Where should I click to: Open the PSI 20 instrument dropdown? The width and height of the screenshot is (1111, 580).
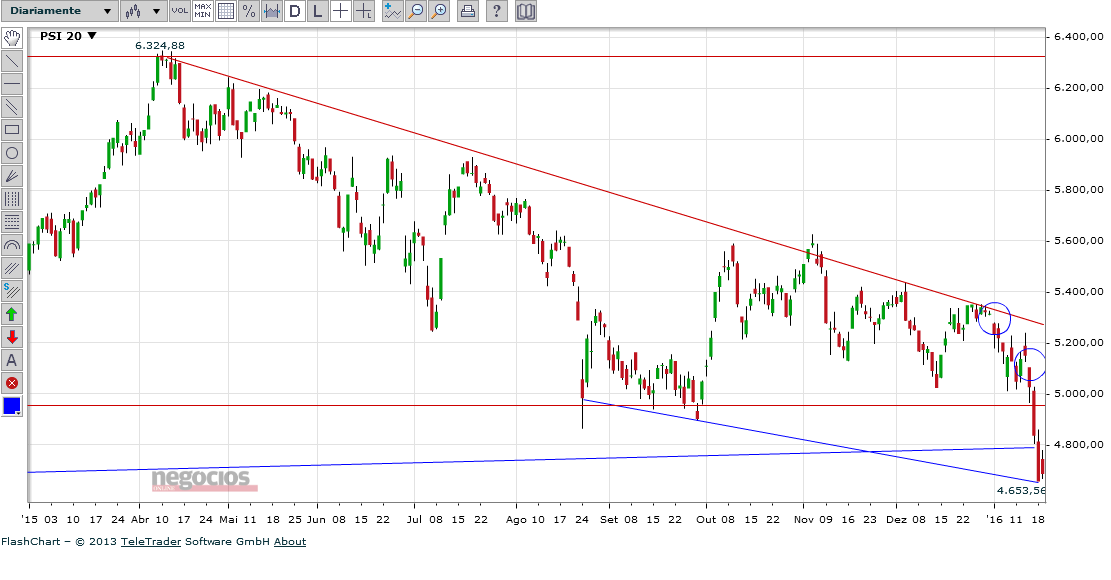[x=68, y=36]
